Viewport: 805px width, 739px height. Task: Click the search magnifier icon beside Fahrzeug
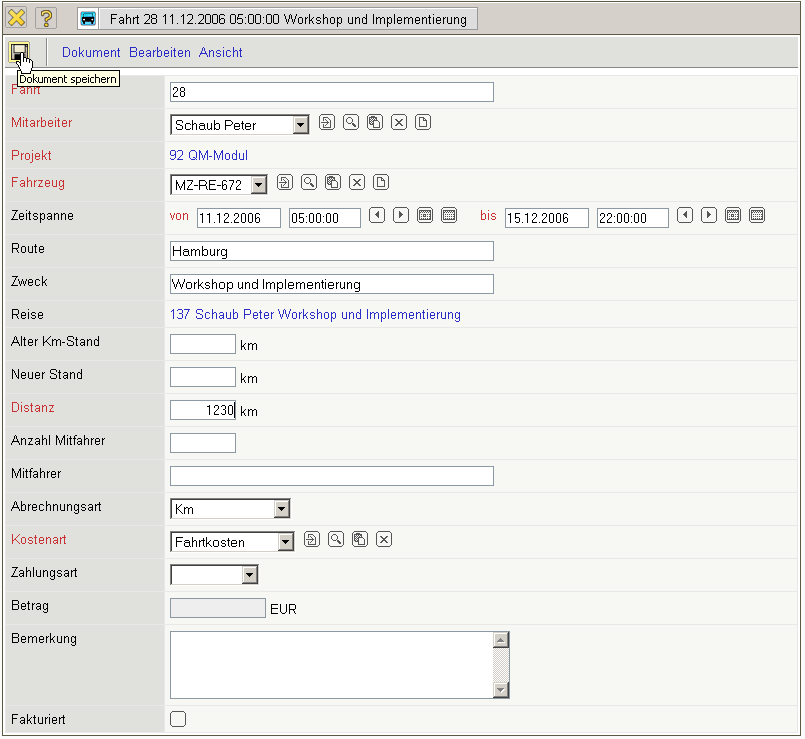point(309,183)
